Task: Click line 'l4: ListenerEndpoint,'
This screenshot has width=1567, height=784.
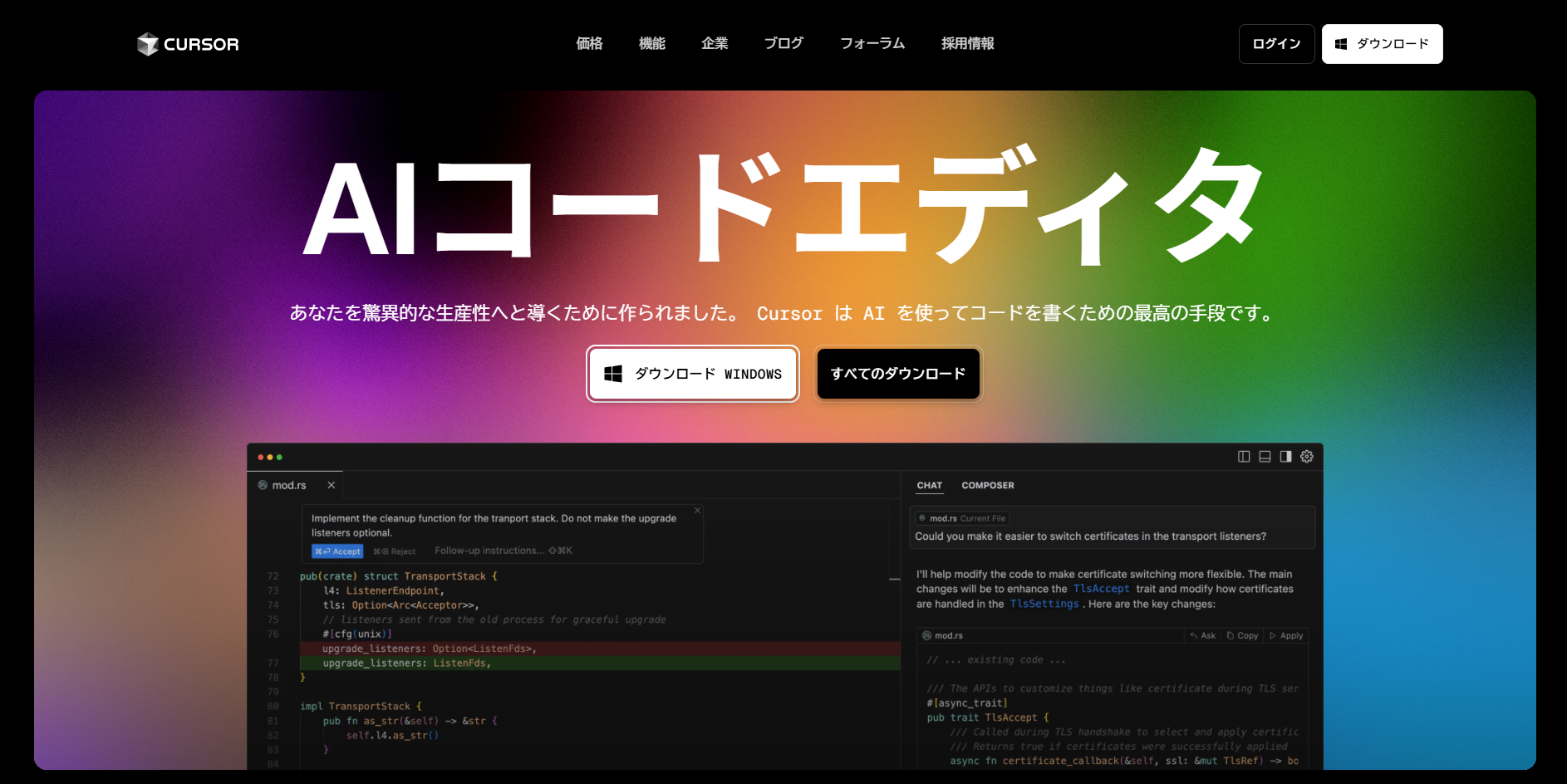Action: click(x=384, y=591)
